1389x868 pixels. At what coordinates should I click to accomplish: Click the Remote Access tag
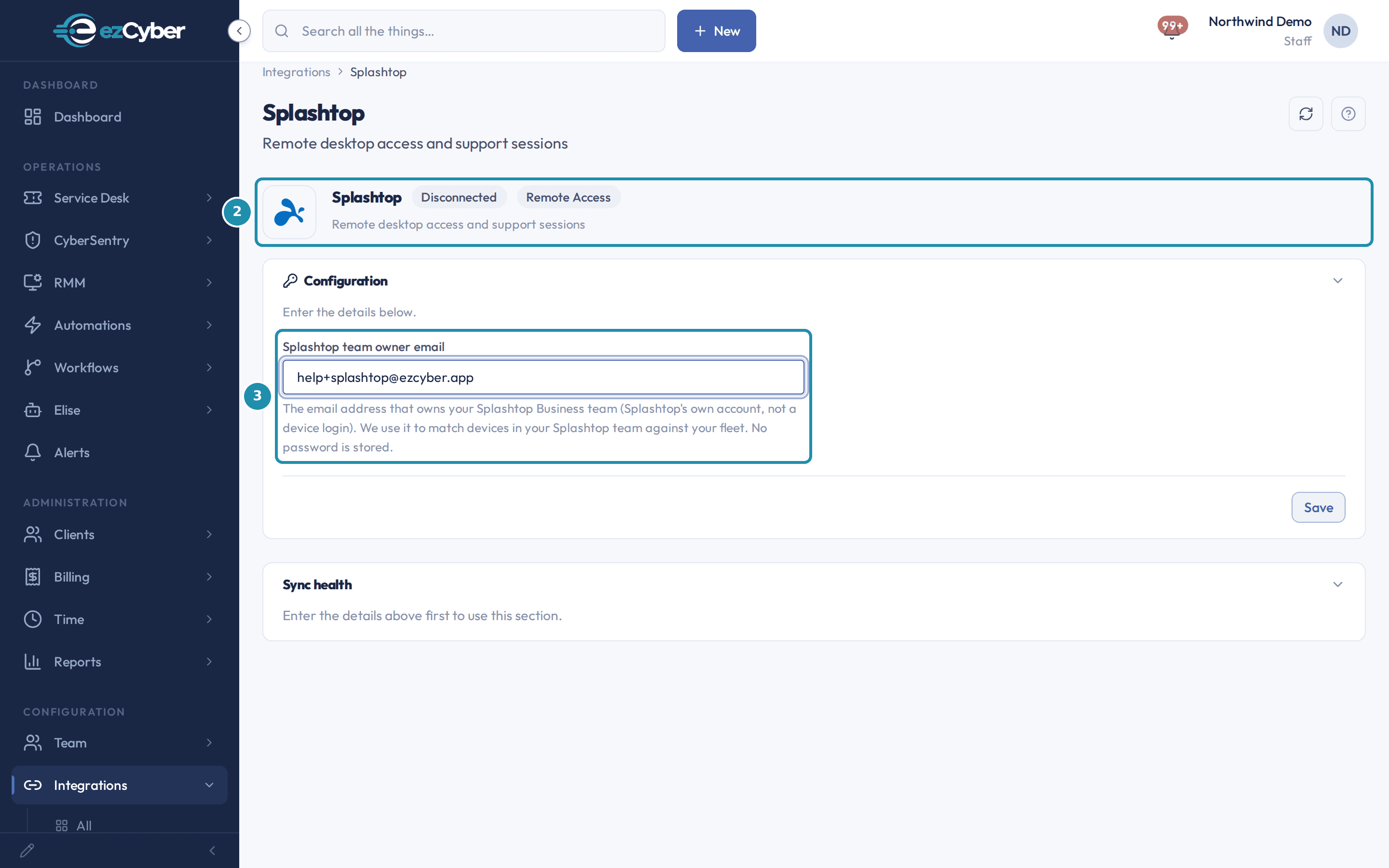point(568,198)
